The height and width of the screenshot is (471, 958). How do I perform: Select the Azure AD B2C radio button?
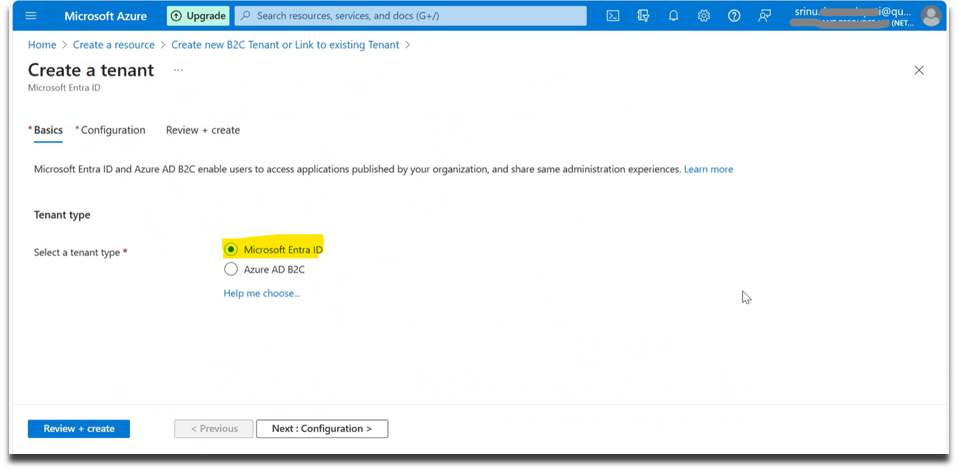(x=231, y=269)
